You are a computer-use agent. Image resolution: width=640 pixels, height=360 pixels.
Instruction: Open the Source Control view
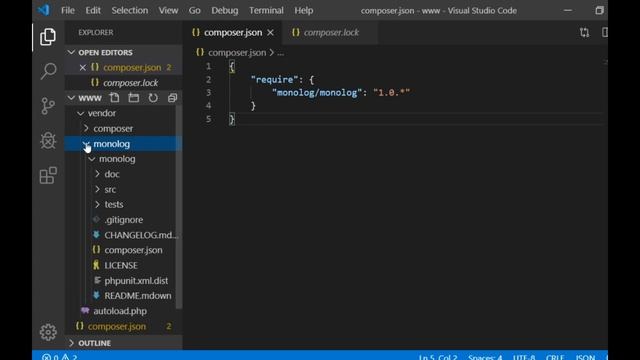[48, 106]
